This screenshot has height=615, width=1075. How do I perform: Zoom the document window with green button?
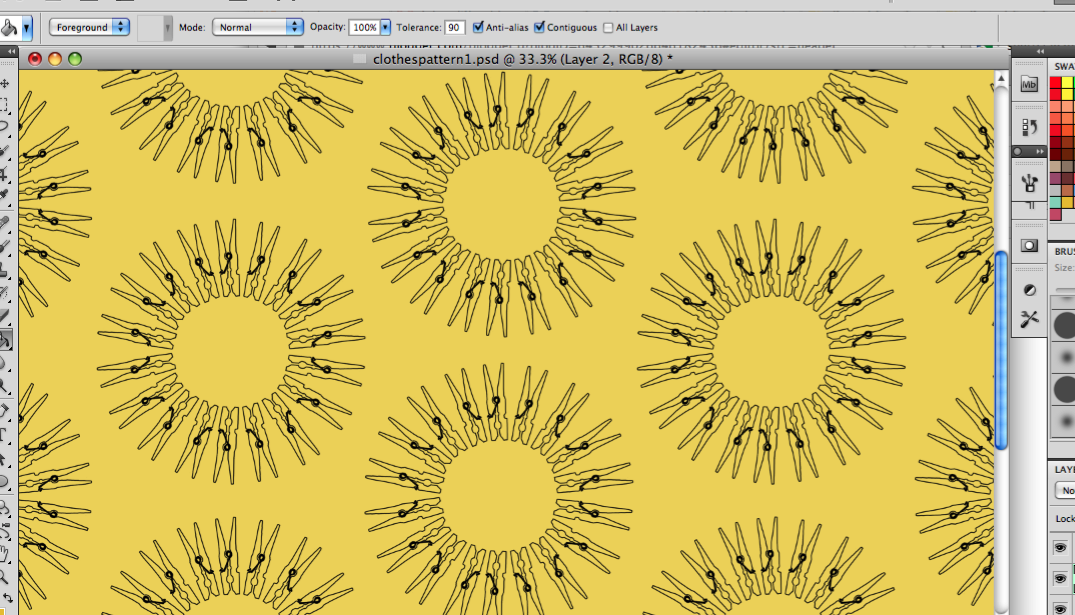[x=75, y=59]
